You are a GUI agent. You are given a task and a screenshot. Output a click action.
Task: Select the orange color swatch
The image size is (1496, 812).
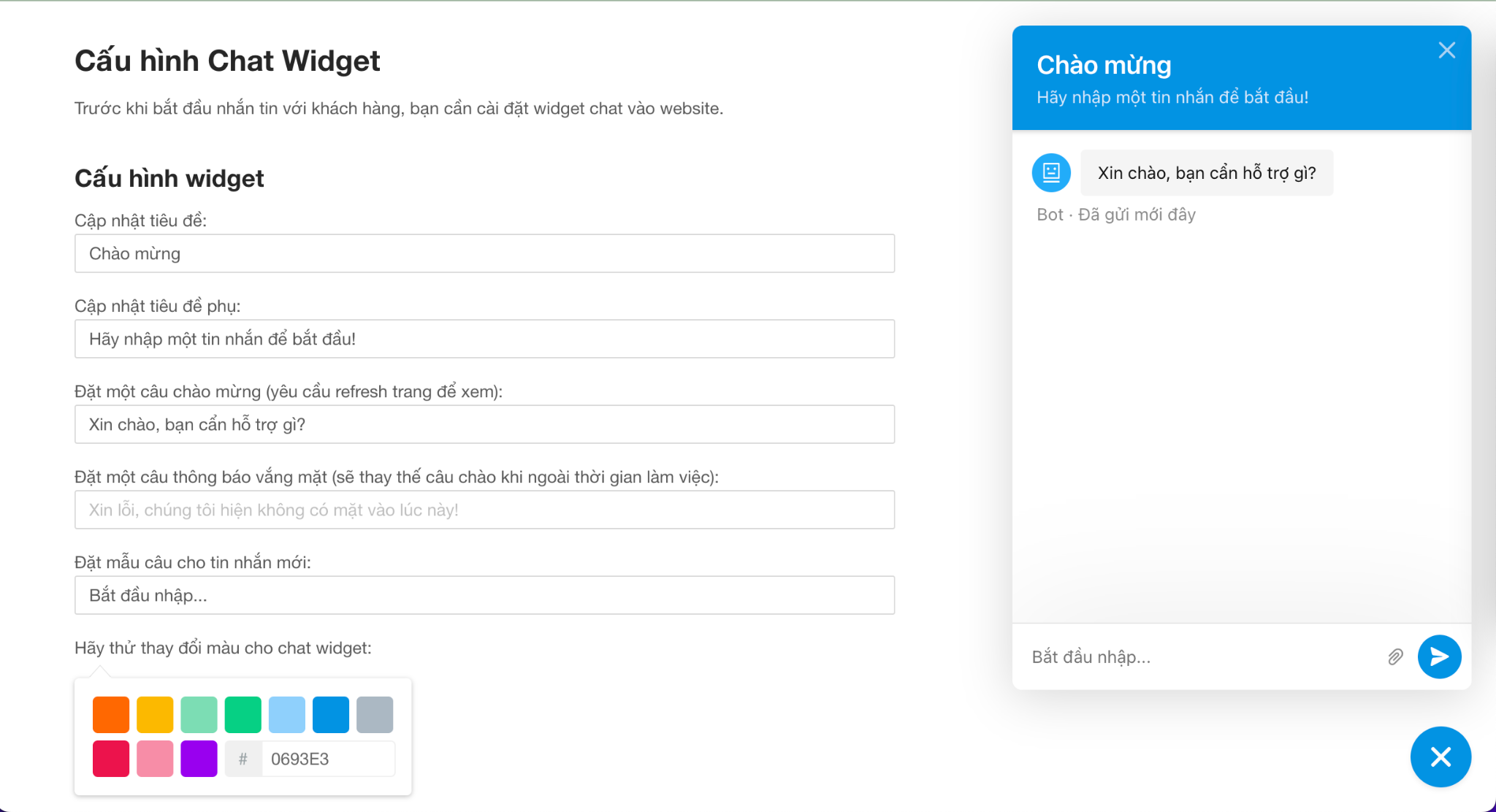(111, 714)
